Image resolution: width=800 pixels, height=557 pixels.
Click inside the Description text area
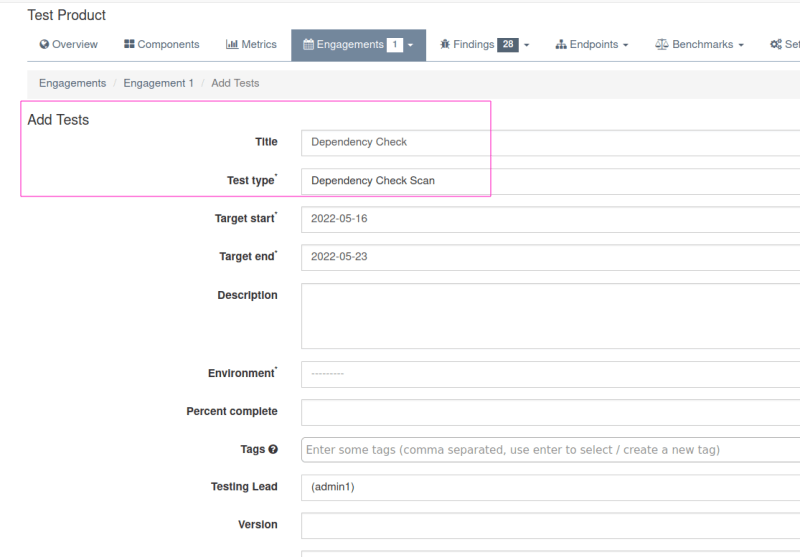point(551,316)
